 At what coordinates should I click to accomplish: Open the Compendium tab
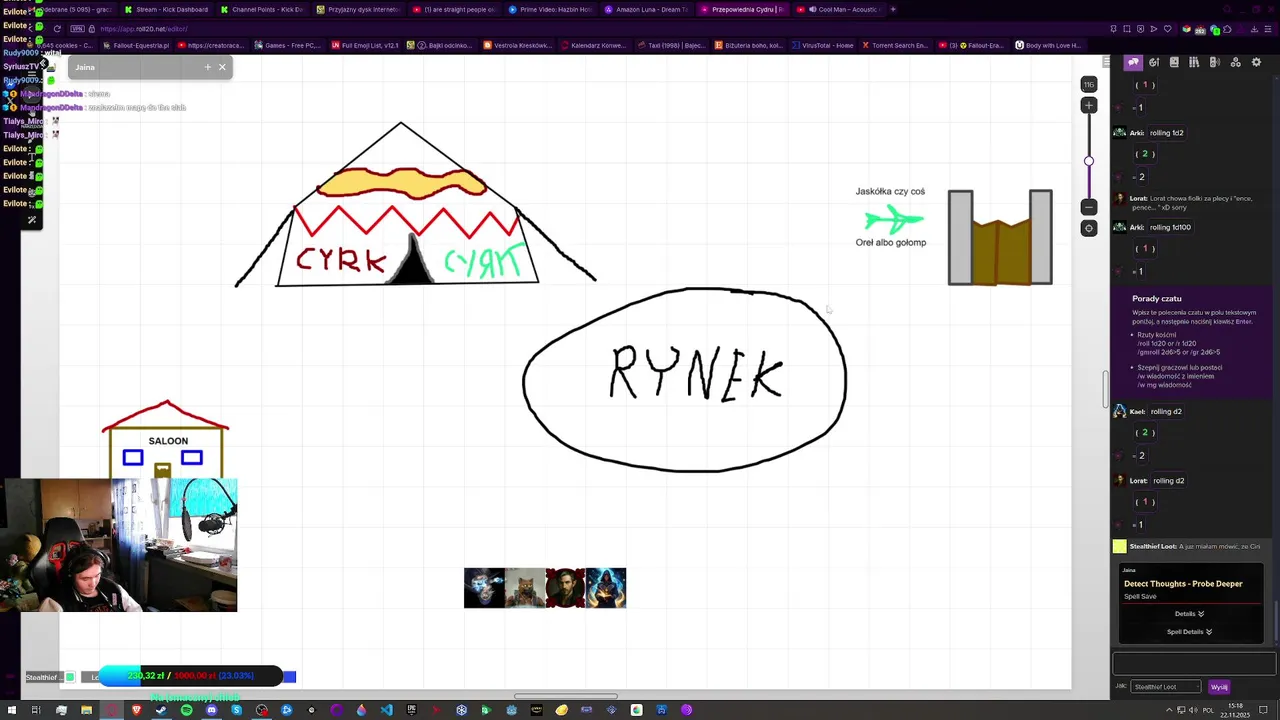(1195, 62)
